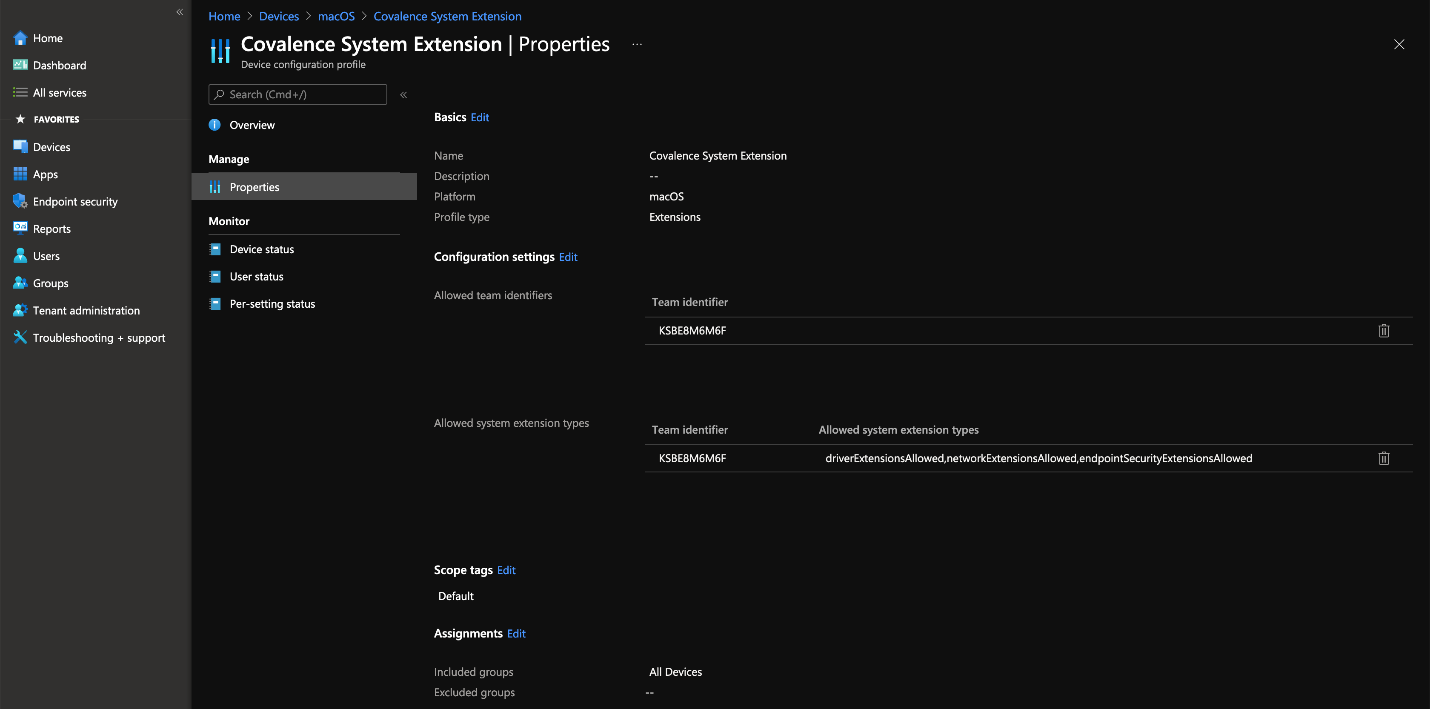Edit the Basics section
Viewport: 1430px width, 709px height.
pos(480,117)
